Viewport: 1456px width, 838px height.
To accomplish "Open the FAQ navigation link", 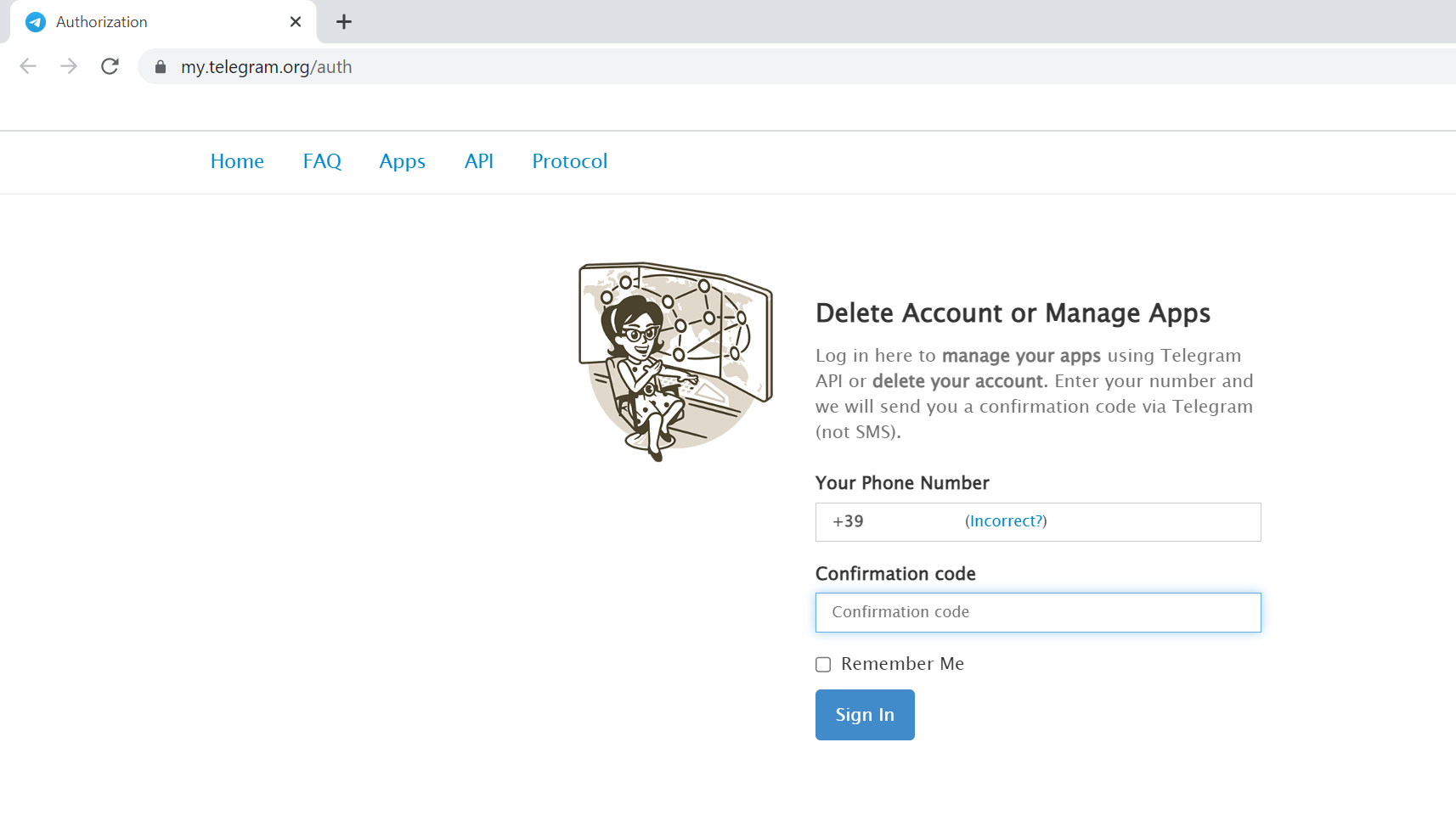I will coord(322,161).
